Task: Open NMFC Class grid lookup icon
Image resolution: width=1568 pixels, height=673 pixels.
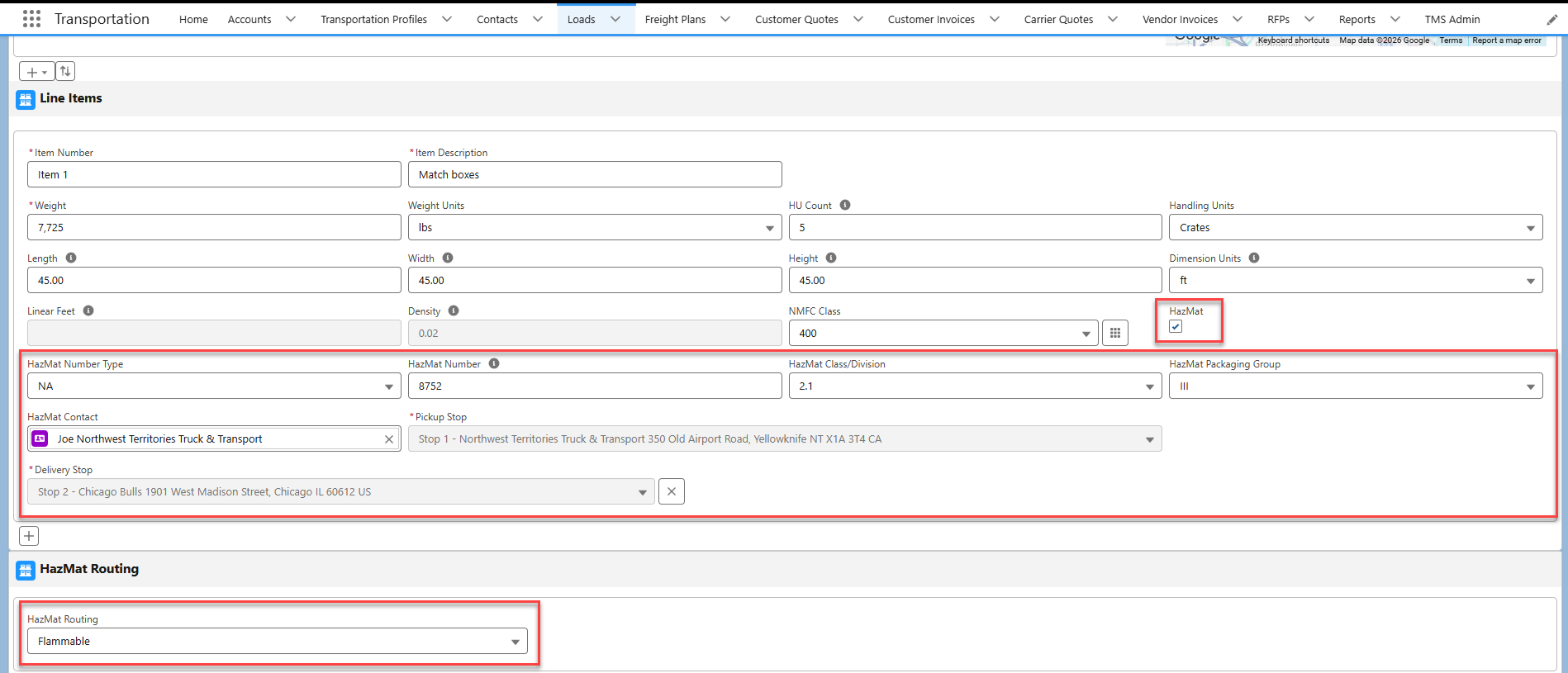Action: (1115, 333)
